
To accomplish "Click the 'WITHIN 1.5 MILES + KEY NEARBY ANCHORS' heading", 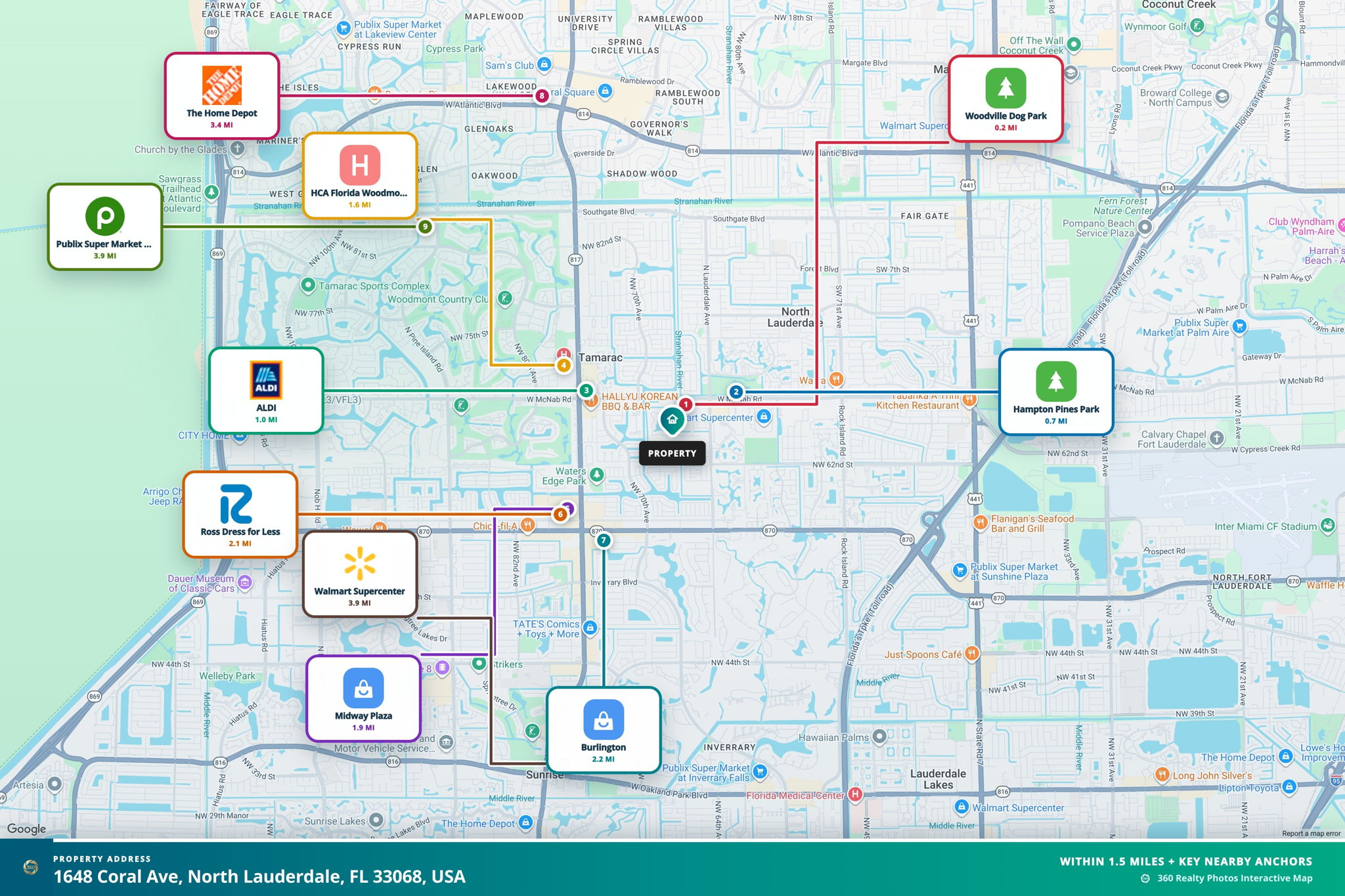I will click(x=1186, y=861).
